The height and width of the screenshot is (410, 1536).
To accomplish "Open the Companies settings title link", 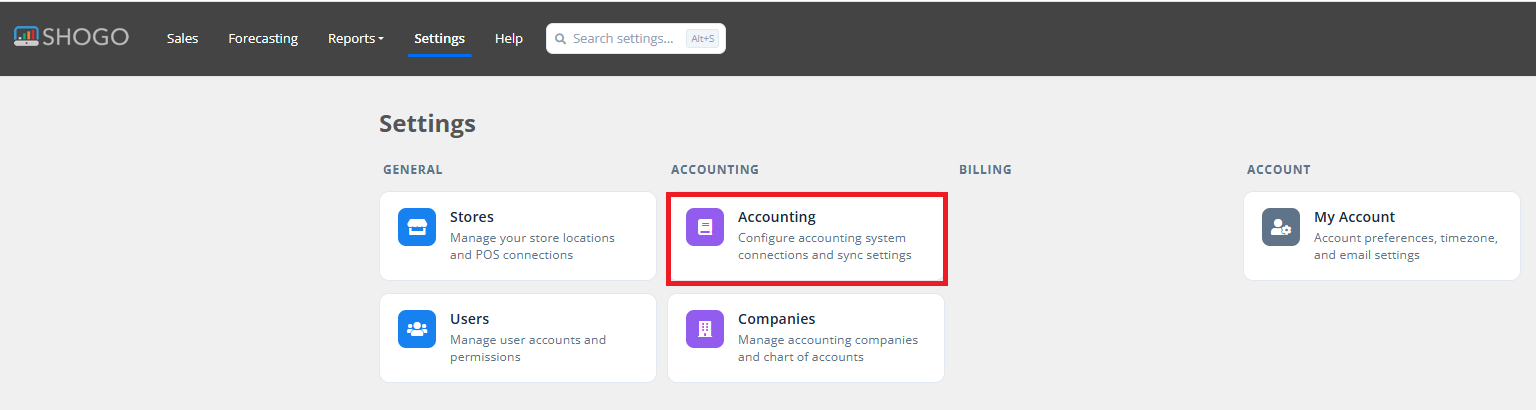I will [x=777, y=319].
